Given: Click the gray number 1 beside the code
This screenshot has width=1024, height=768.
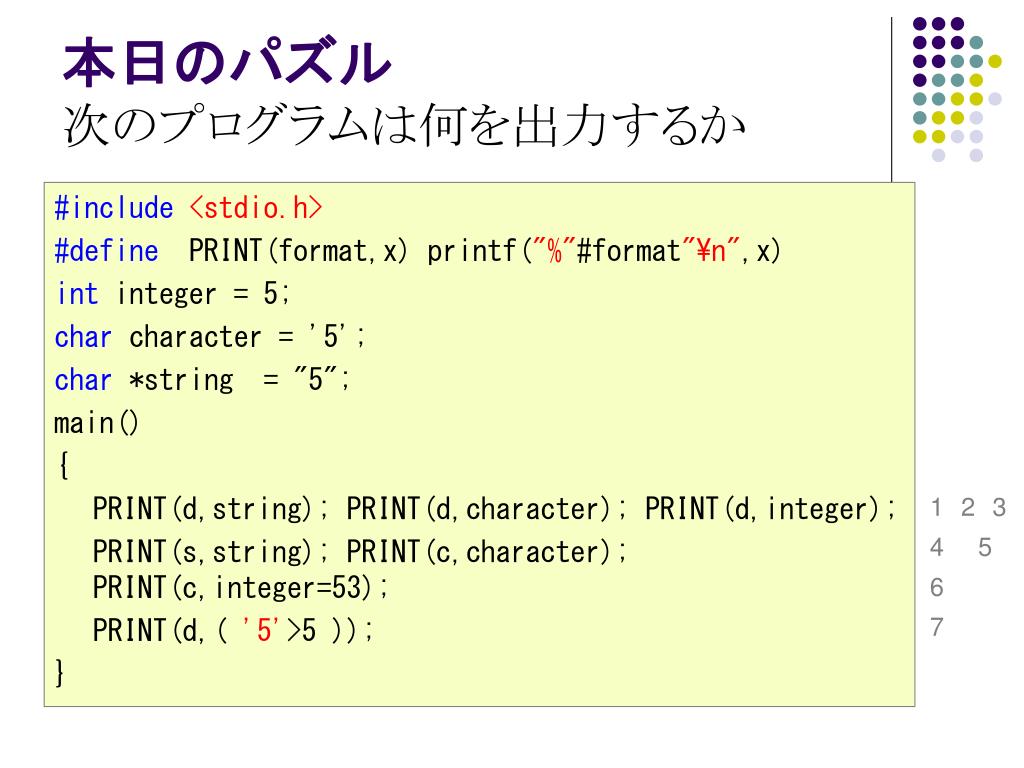Looking at the screenshot, I should (x=936, y=507).
